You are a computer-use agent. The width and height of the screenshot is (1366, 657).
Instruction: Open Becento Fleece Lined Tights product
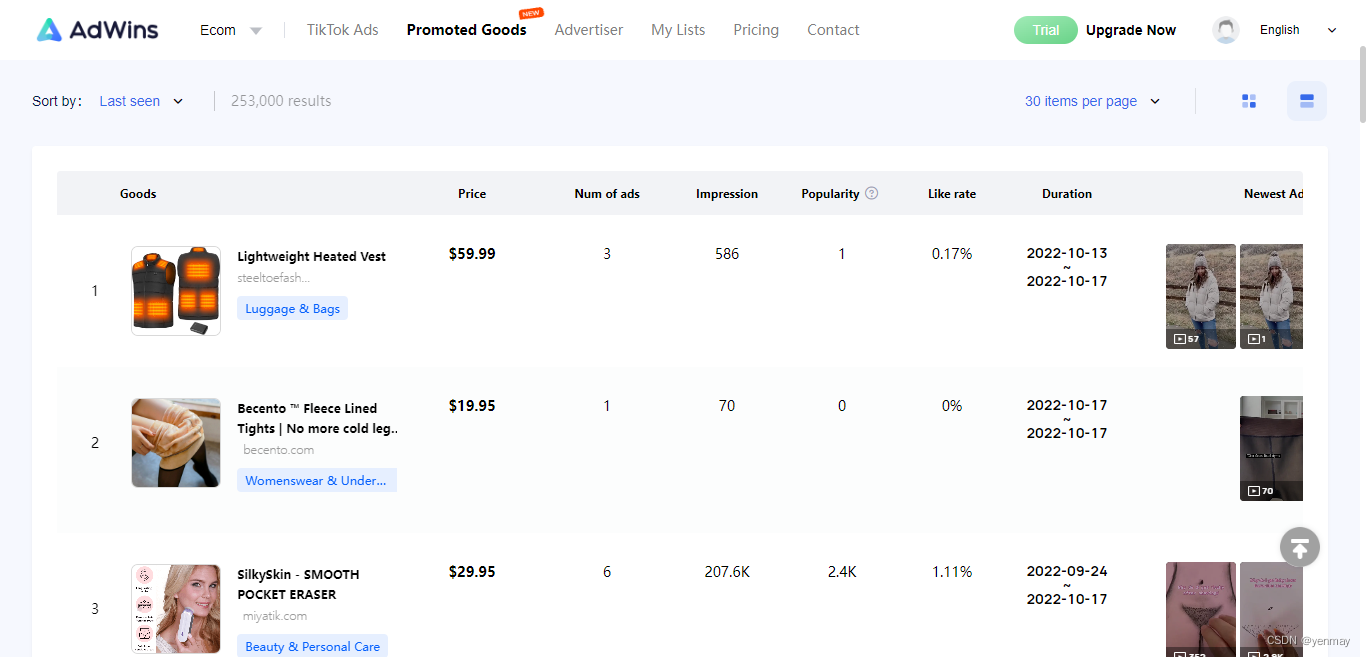[318, 418]
